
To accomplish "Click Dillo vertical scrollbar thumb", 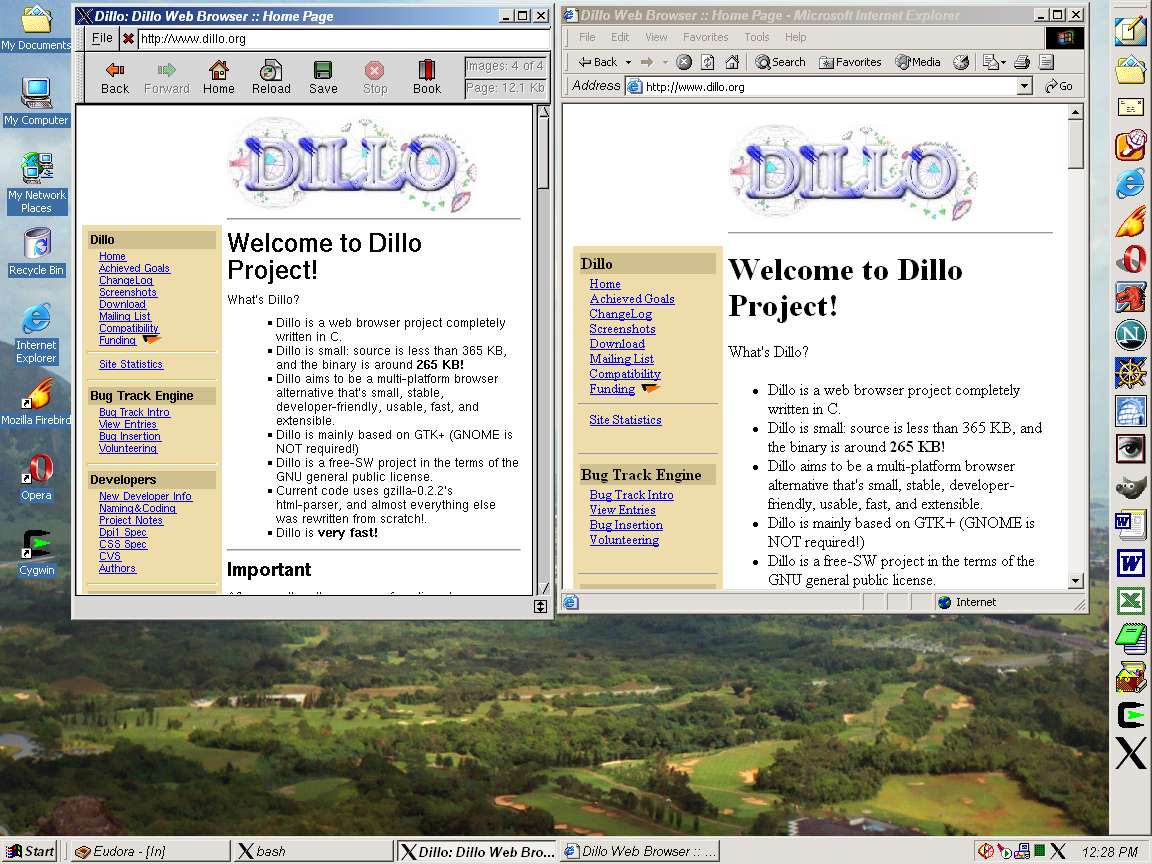I will tap(543, 153).
